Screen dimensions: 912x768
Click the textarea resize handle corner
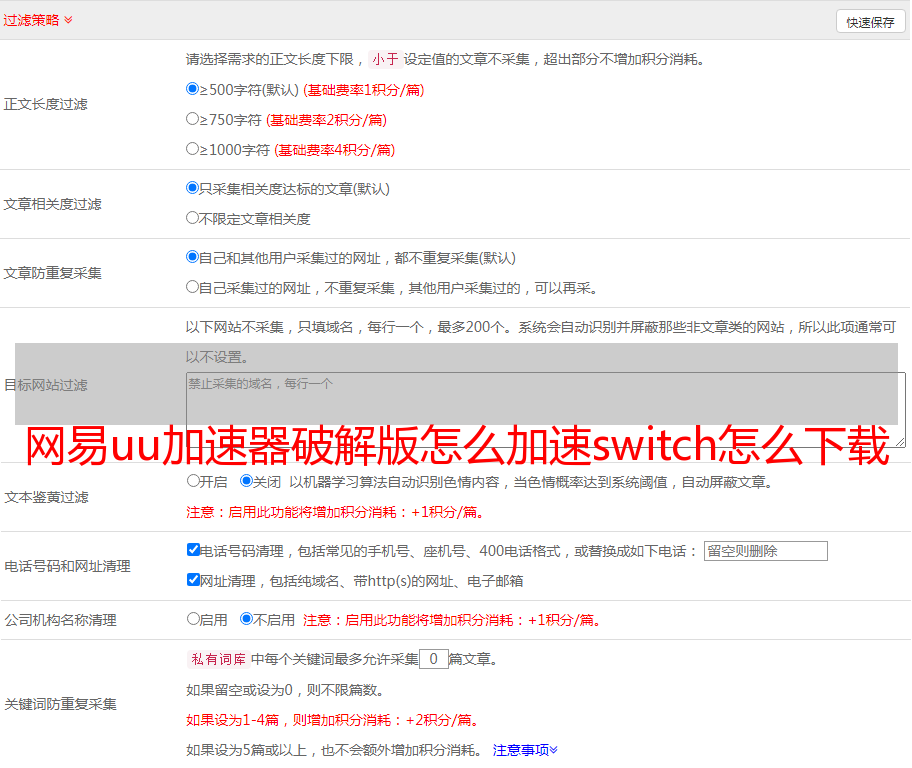900,442
